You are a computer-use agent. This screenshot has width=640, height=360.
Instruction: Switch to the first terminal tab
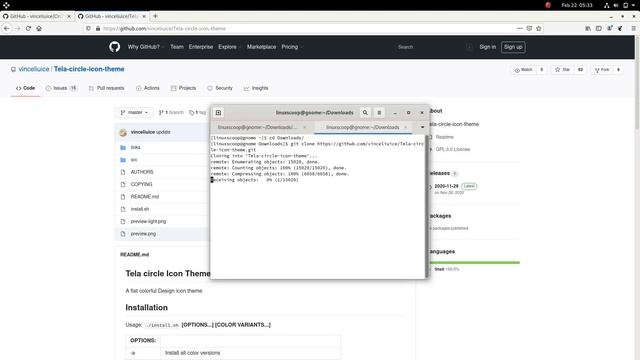click(258, 127)
